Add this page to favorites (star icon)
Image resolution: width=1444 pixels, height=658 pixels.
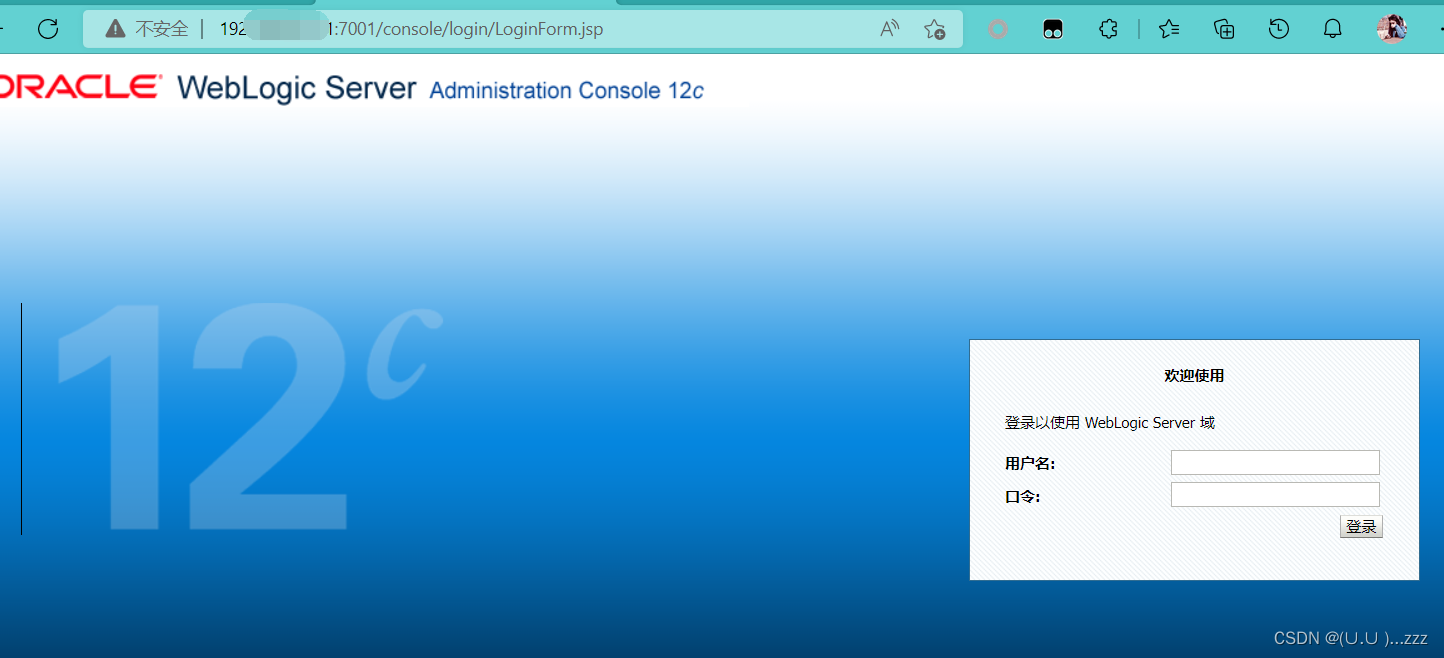coord(934,29)
